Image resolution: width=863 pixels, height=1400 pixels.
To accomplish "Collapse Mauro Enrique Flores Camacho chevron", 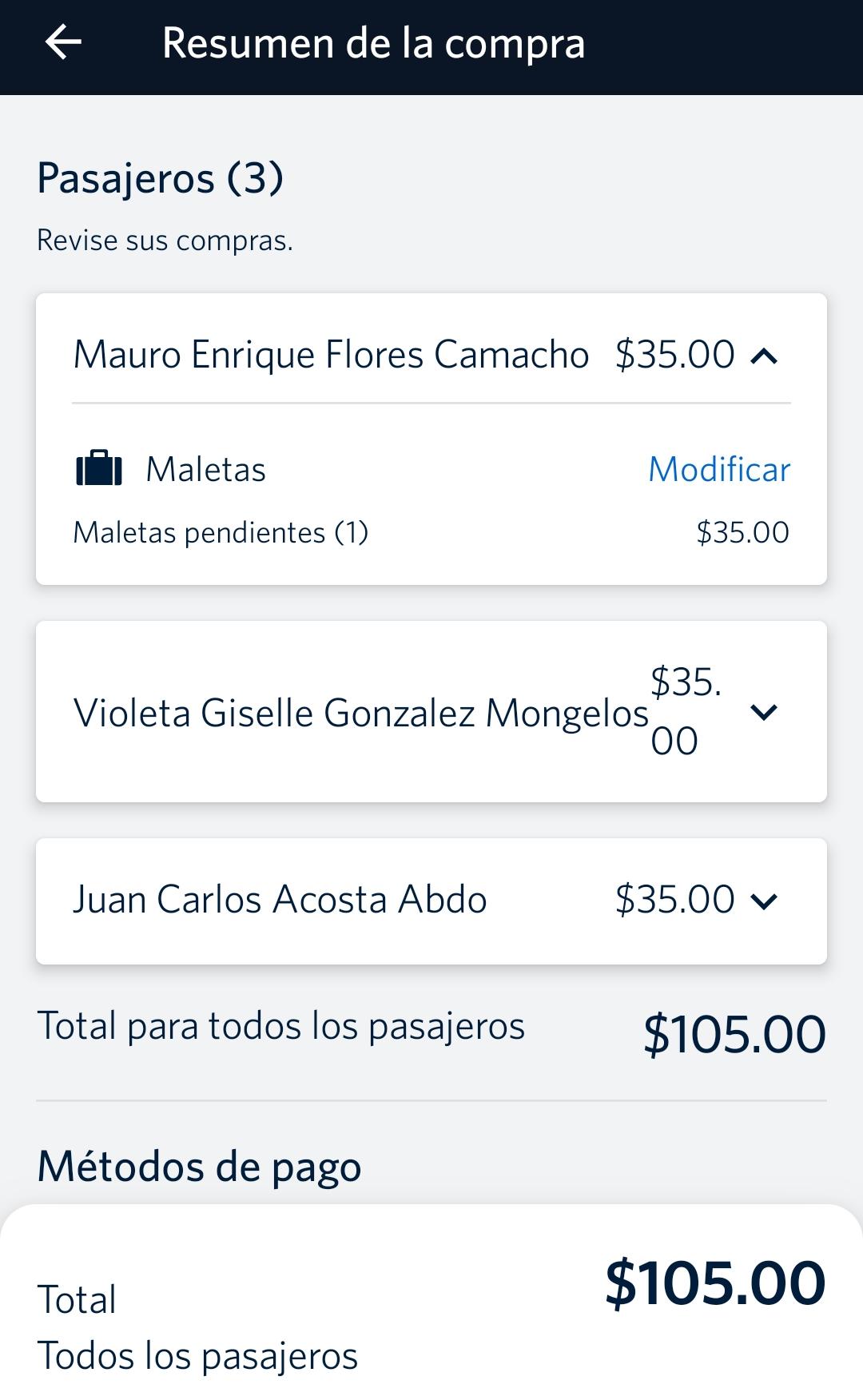I will pyautogui.click(x=765, y=356).
